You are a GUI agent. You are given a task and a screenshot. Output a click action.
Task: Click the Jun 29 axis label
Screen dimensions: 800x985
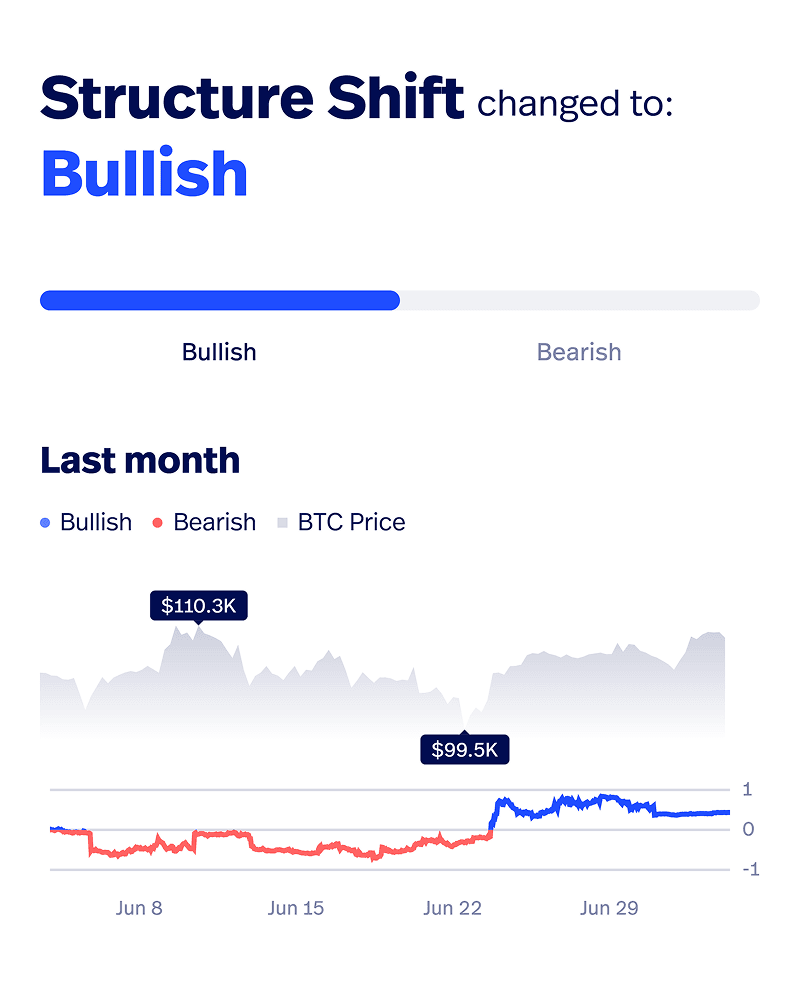(609, 908)
